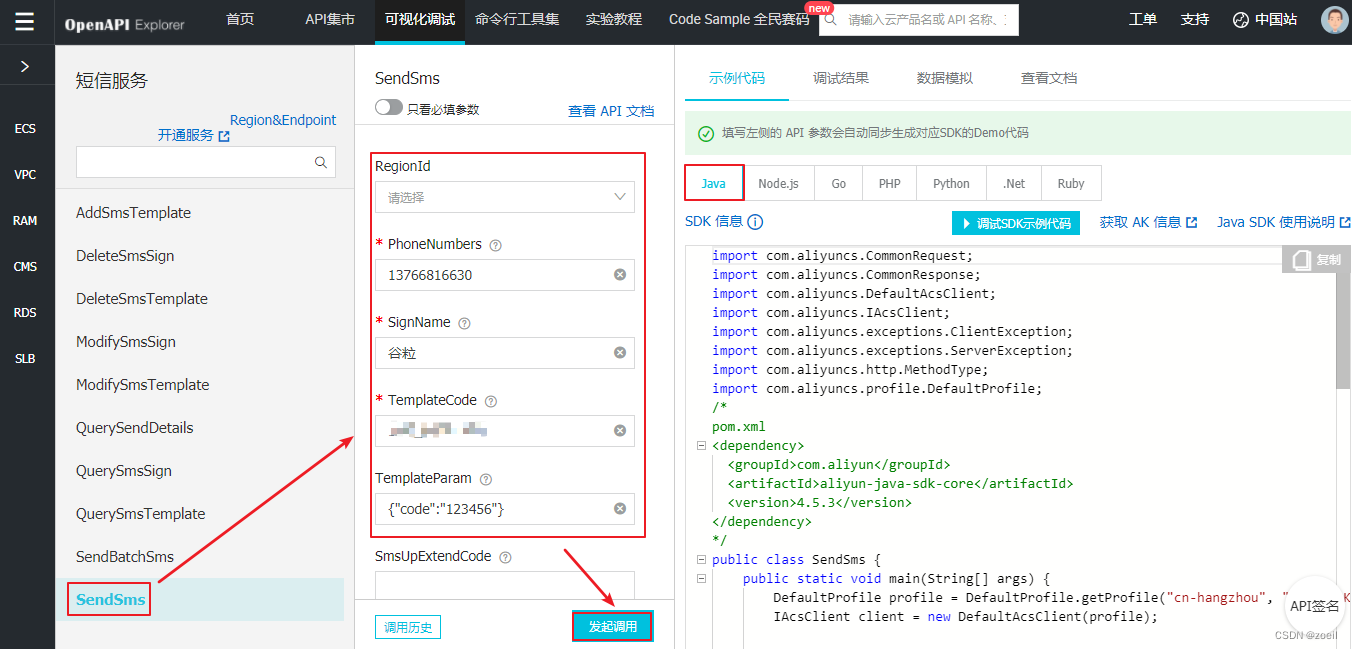This screenshot has width=1352, height=649.
Task: Select the .Net language tab
Action: click(x=1014, y=184)
